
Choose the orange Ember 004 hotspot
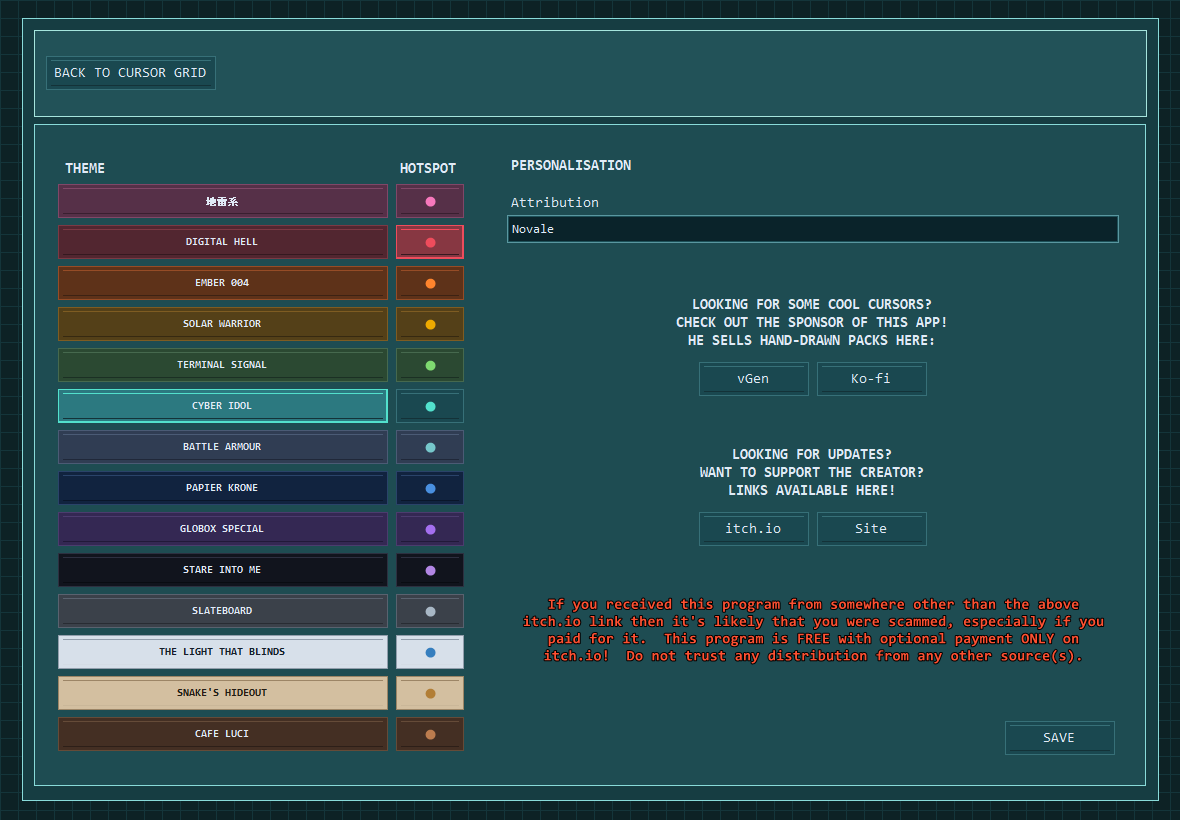tap(430, 283)
